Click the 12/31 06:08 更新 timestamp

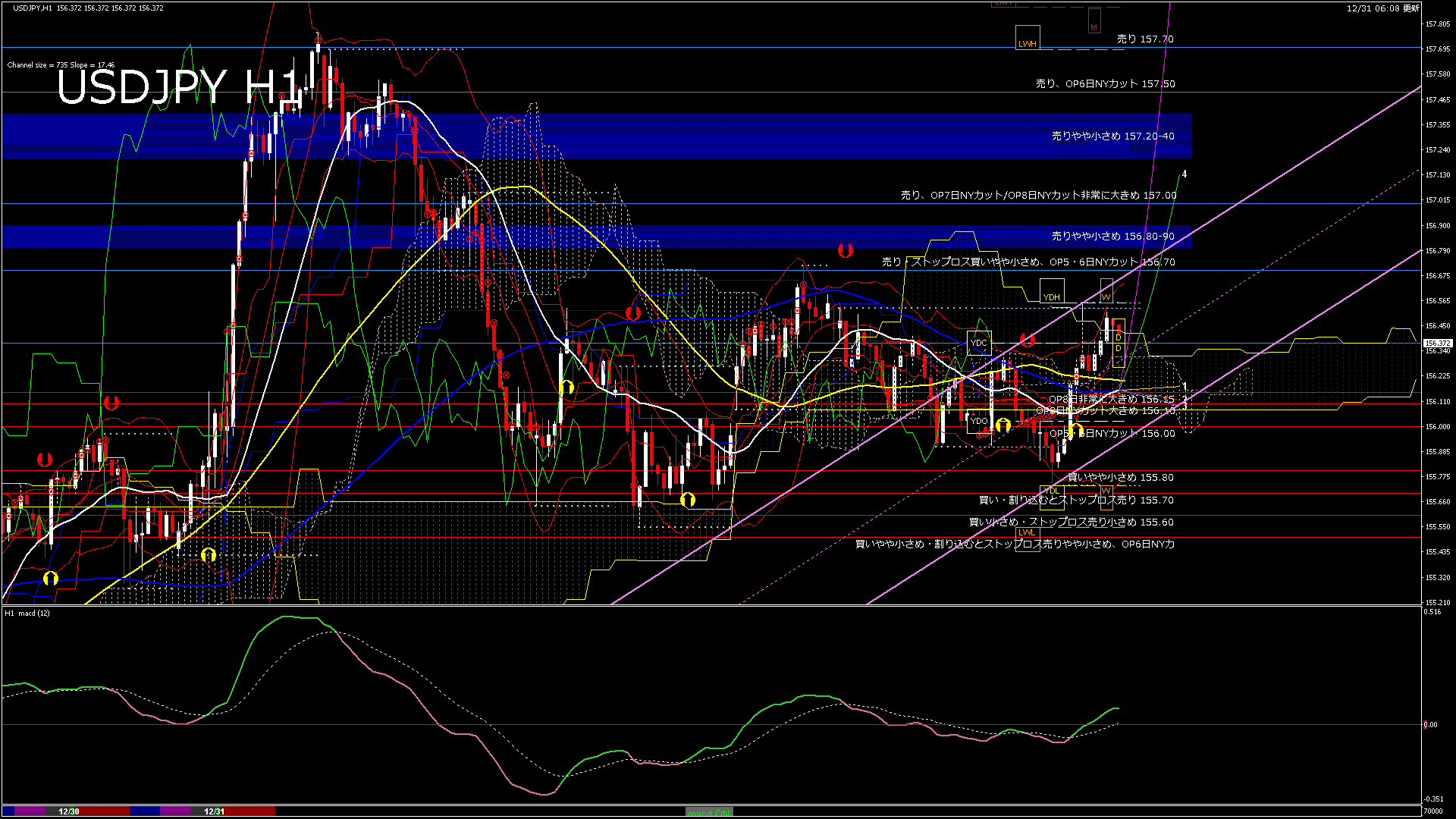[1382, 8]
